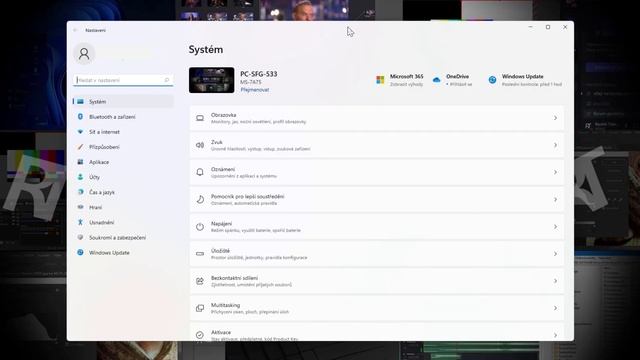Click the Síť a internet wifi icon
Screen dimensions: 640x360
[x=80, y=132]
